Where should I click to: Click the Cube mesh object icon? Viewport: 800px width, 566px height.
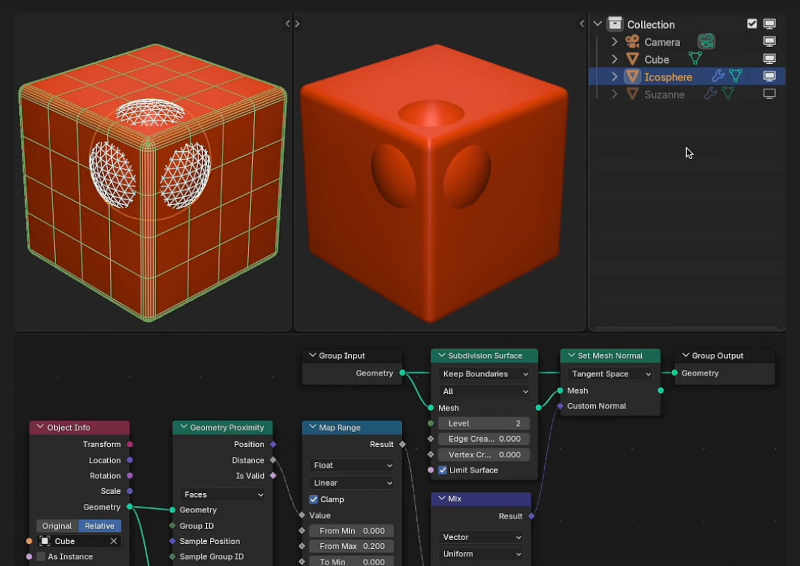(x=632, y=59)
